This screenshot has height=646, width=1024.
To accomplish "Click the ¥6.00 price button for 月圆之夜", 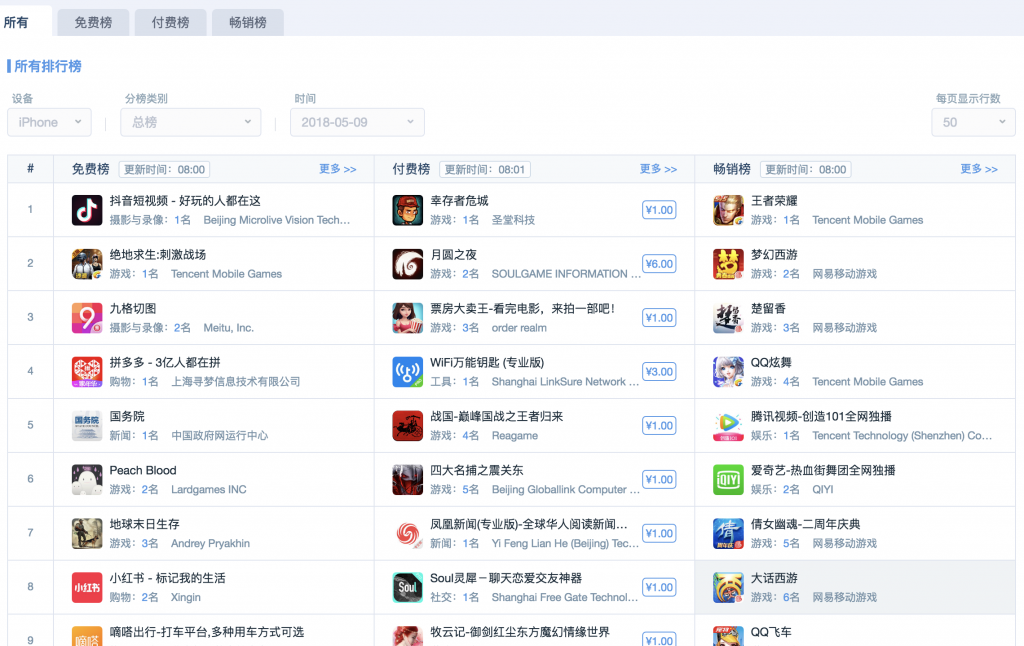I will tap(659, 264).
